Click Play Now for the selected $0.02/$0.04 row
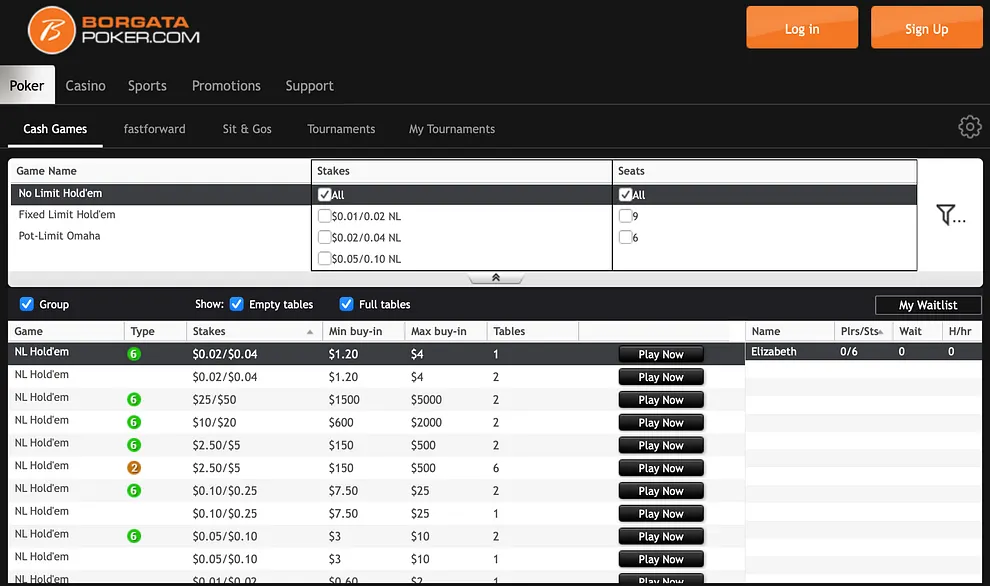Image resolution: width=990 pixels, height=586 pixels. click(x=661, y=354)
